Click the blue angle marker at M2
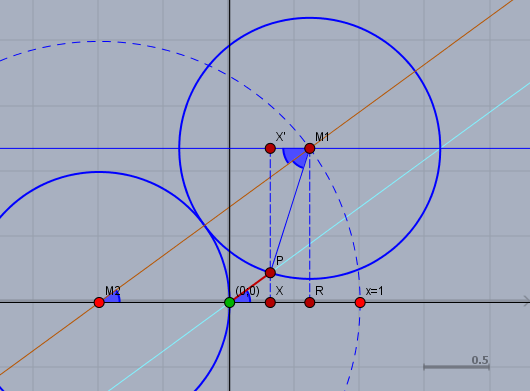 click(113, 297)
